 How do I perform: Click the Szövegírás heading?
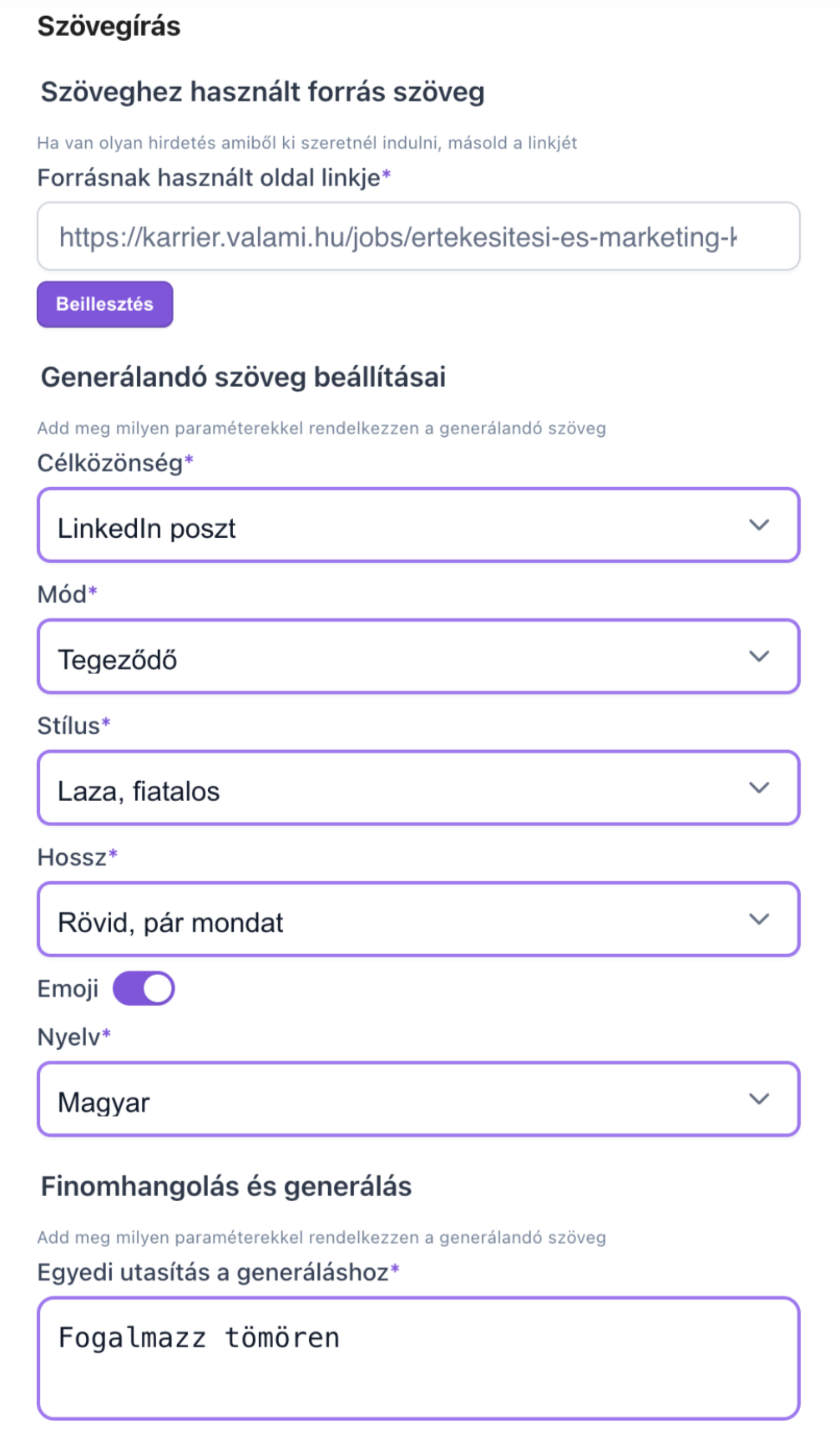tap(106, 26)
